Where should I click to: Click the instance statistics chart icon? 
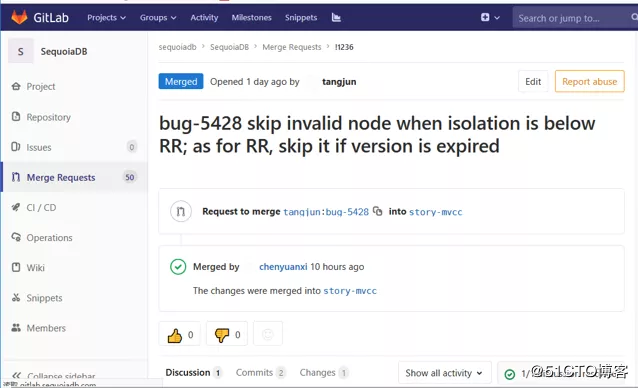coord(336,17)
